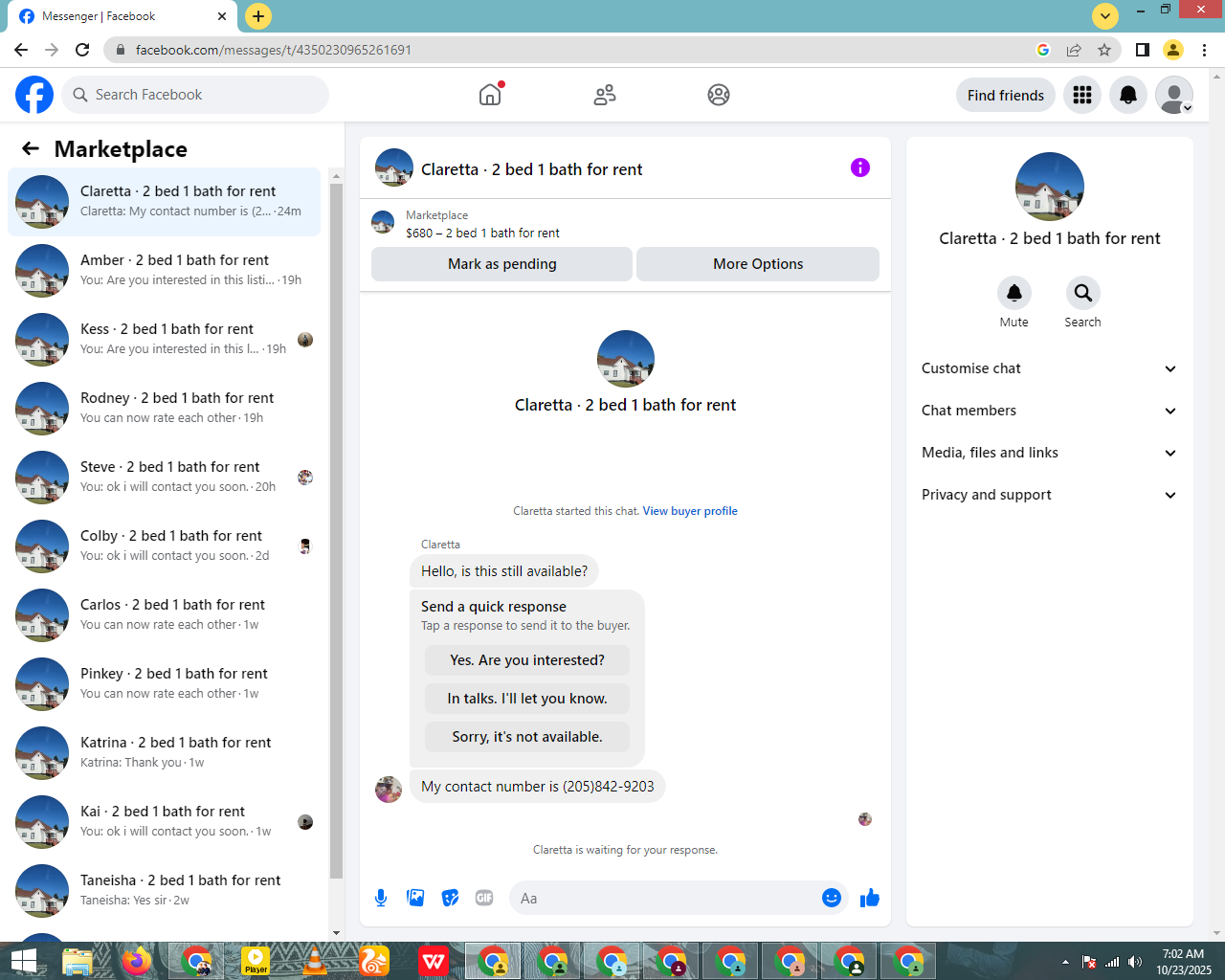Record a voice clip microphone icon
This screenshot has height=980, width=1225.
click(x=381, y=898)
